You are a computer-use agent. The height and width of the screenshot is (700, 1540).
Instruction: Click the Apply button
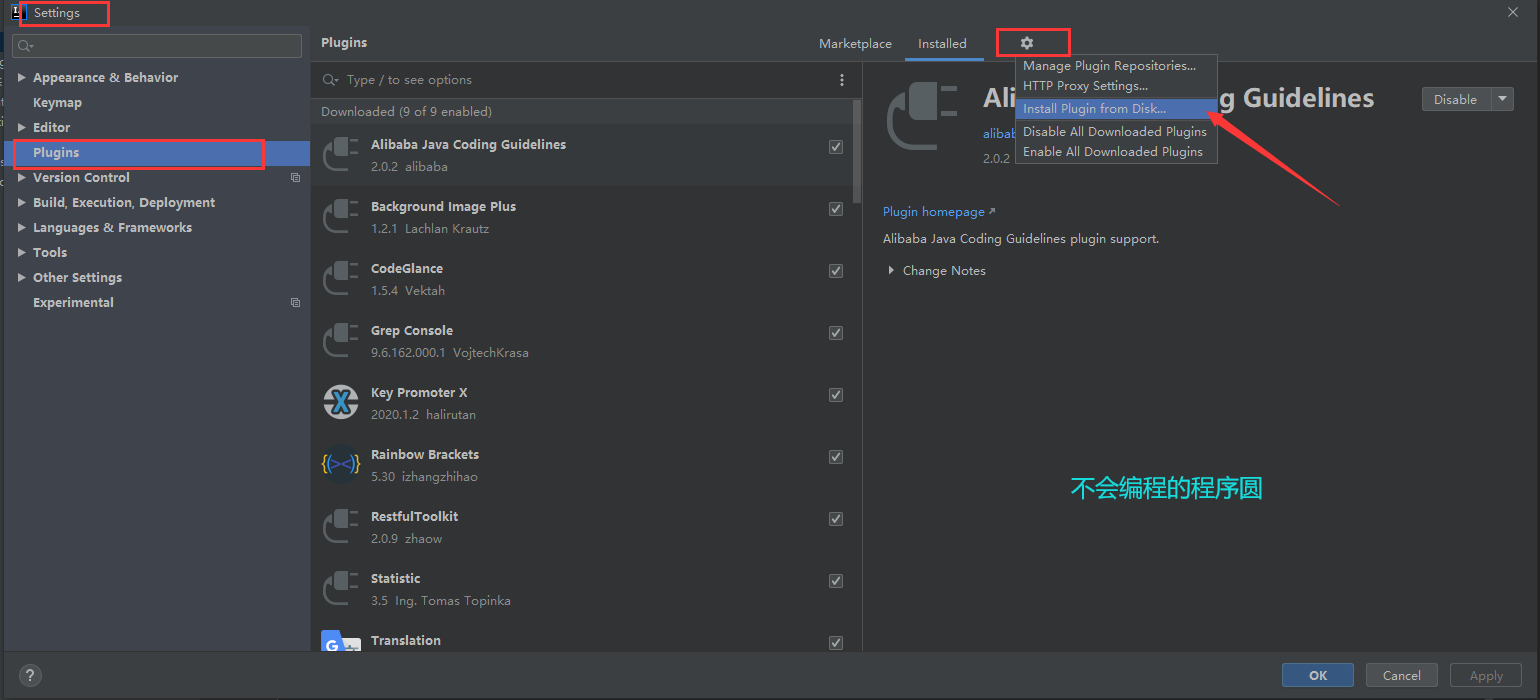coord(1486,675)
